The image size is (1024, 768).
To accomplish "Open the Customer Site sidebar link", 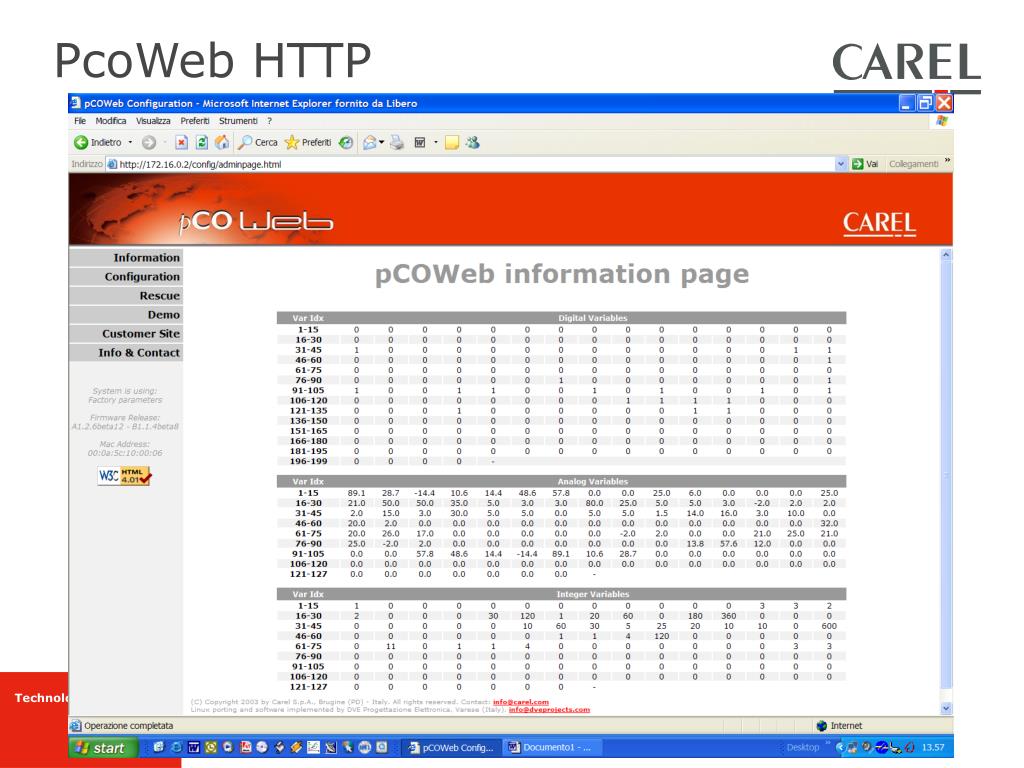I will coord(126,334).
